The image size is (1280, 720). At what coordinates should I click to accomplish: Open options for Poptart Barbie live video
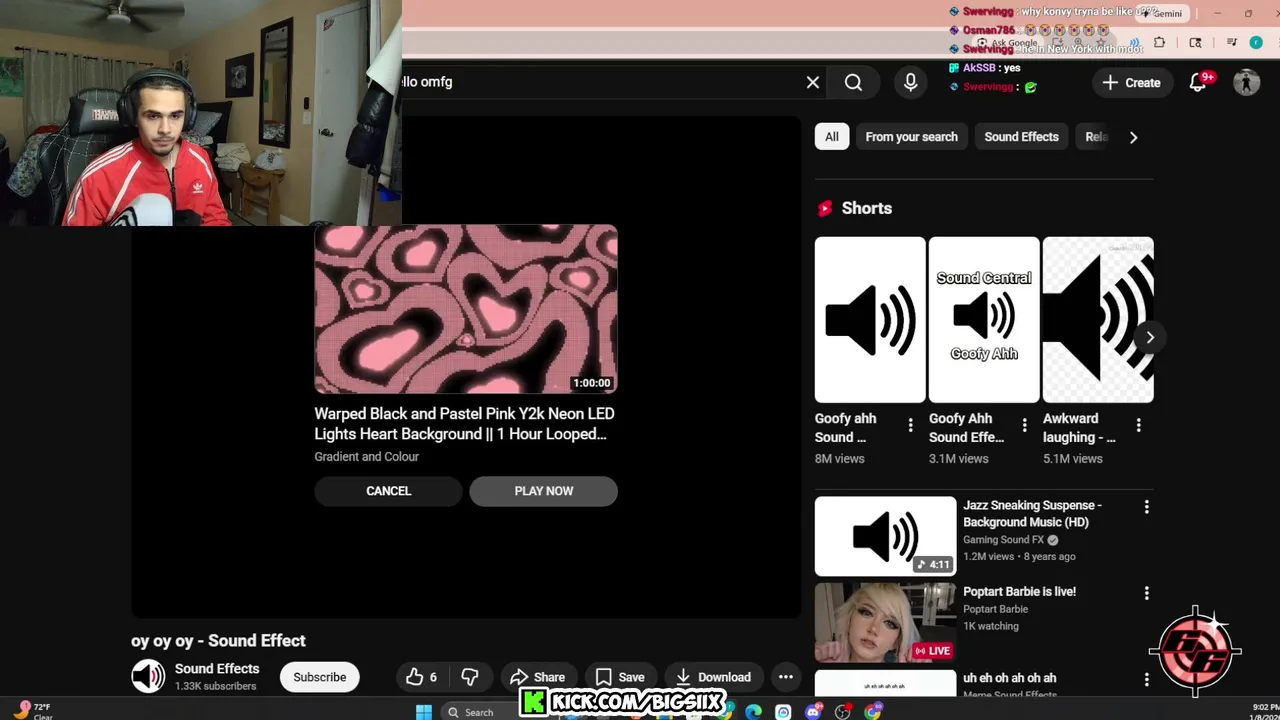[x=1147, y=593]
